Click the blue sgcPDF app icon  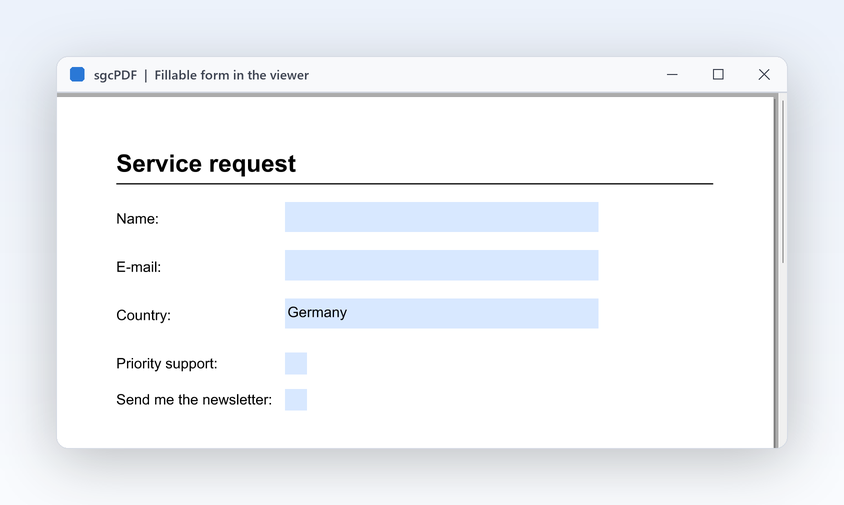[x=77, y=74]
